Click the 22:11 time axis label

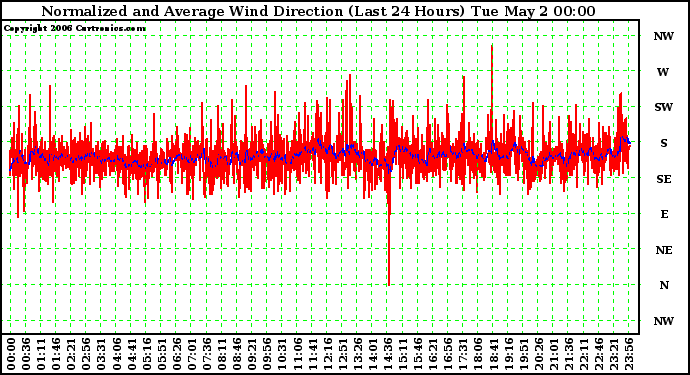[x=584, y=354]
